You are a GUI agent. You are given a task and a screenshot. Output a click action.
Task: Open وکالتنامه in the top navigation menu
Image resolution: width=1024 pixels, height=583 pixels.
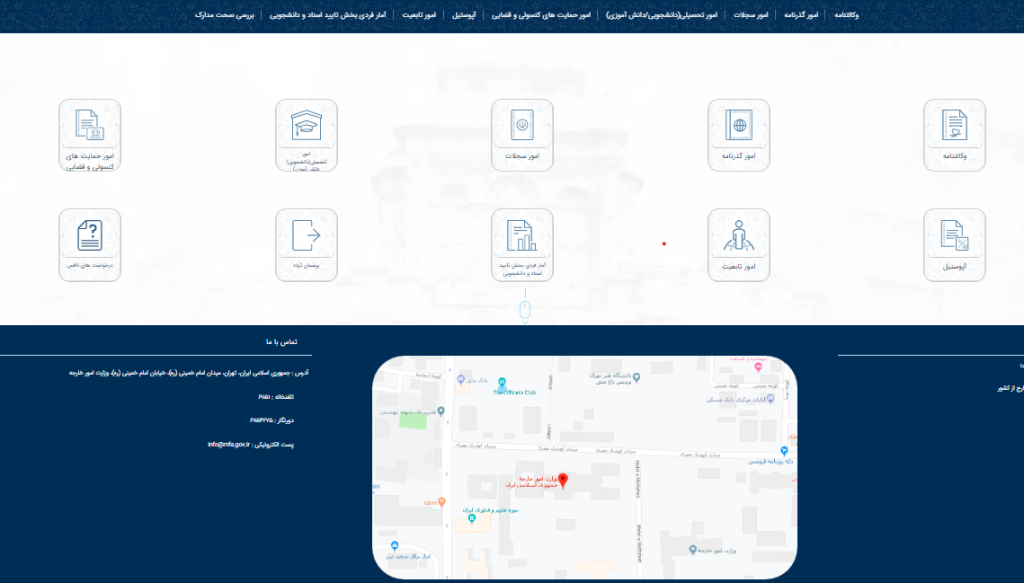[x=846, y=15]
